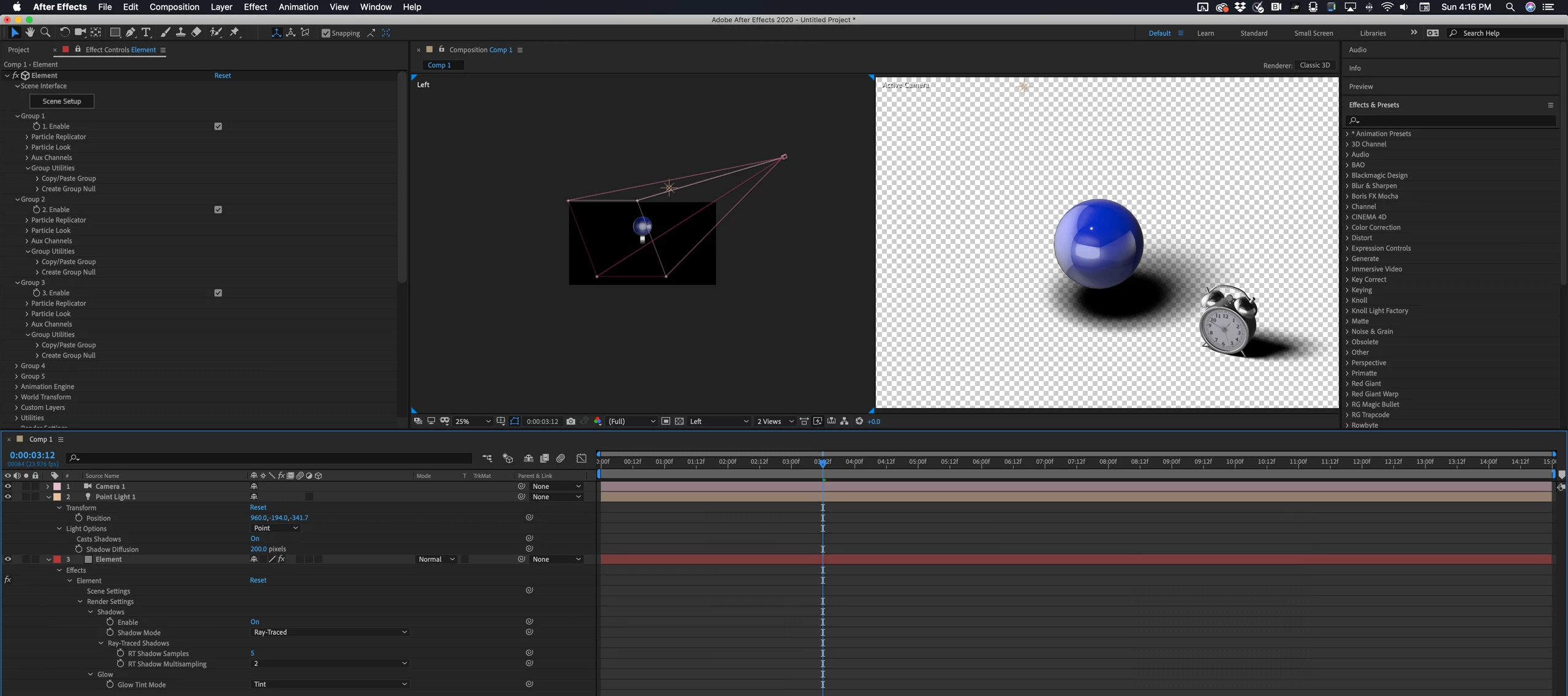Image resolution: width=1568 pixels, height=696 pixels.
Task: Expand the Group 4 section
Action: click(x=17, y=366)
